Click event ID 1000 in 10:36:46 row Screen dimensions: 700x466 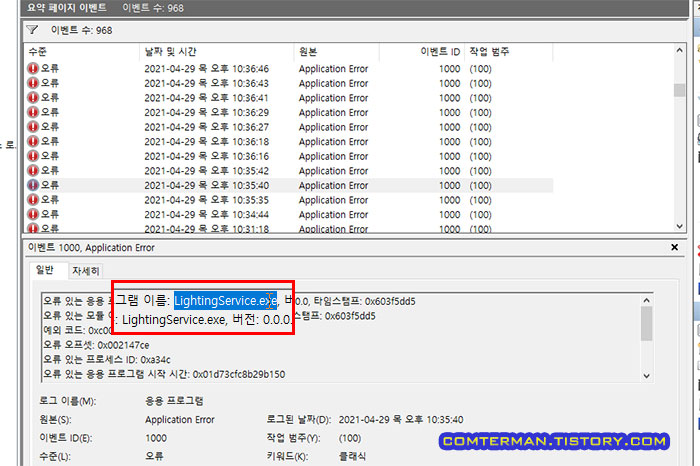(x=449, y=69)
